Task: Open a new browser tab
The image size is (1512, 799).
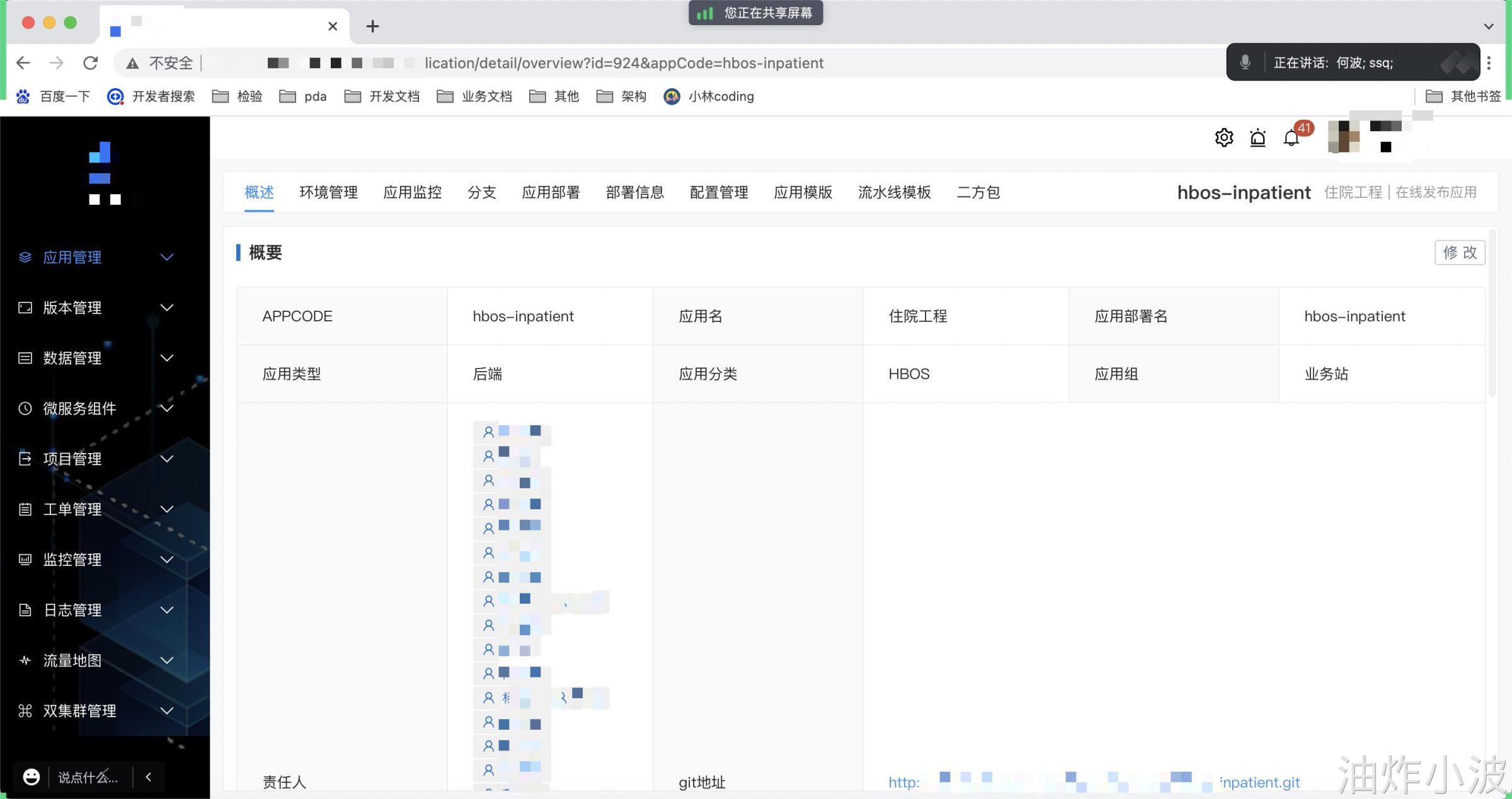Action: point(372,26)
